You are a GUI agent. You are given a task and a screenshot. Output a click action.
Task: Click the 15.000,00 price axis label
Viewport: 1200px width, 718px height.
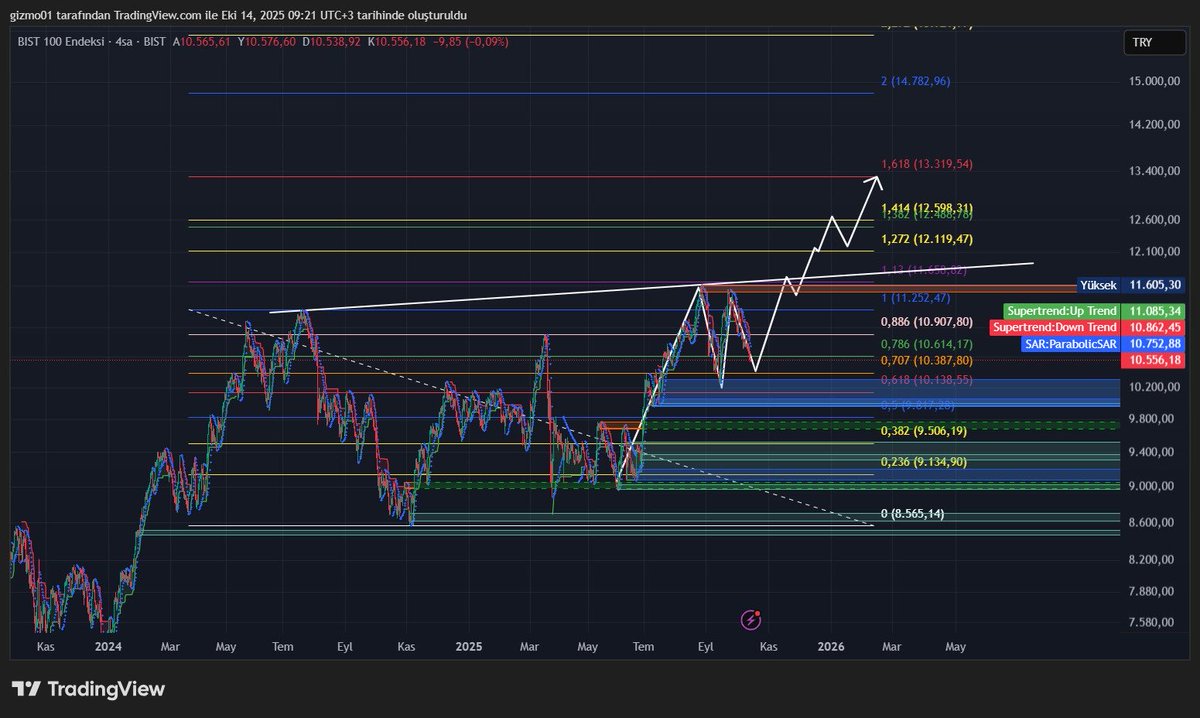(1154, 82)
